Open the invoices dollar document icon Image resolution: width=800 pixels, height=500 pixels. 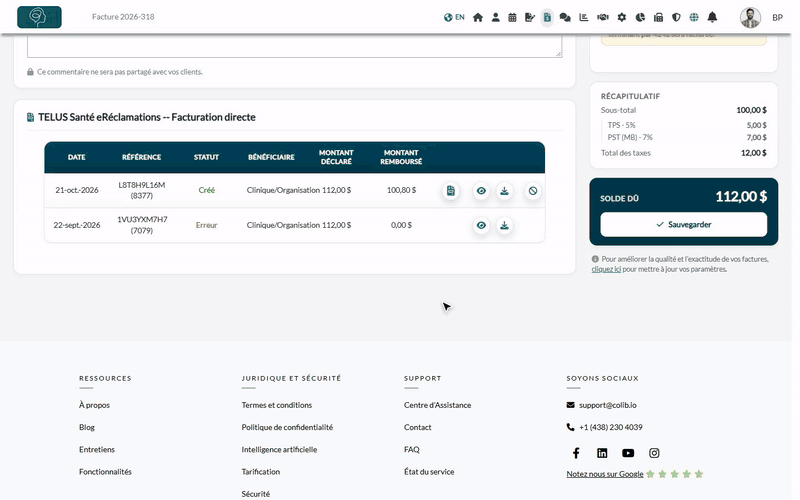click(547, 17)
